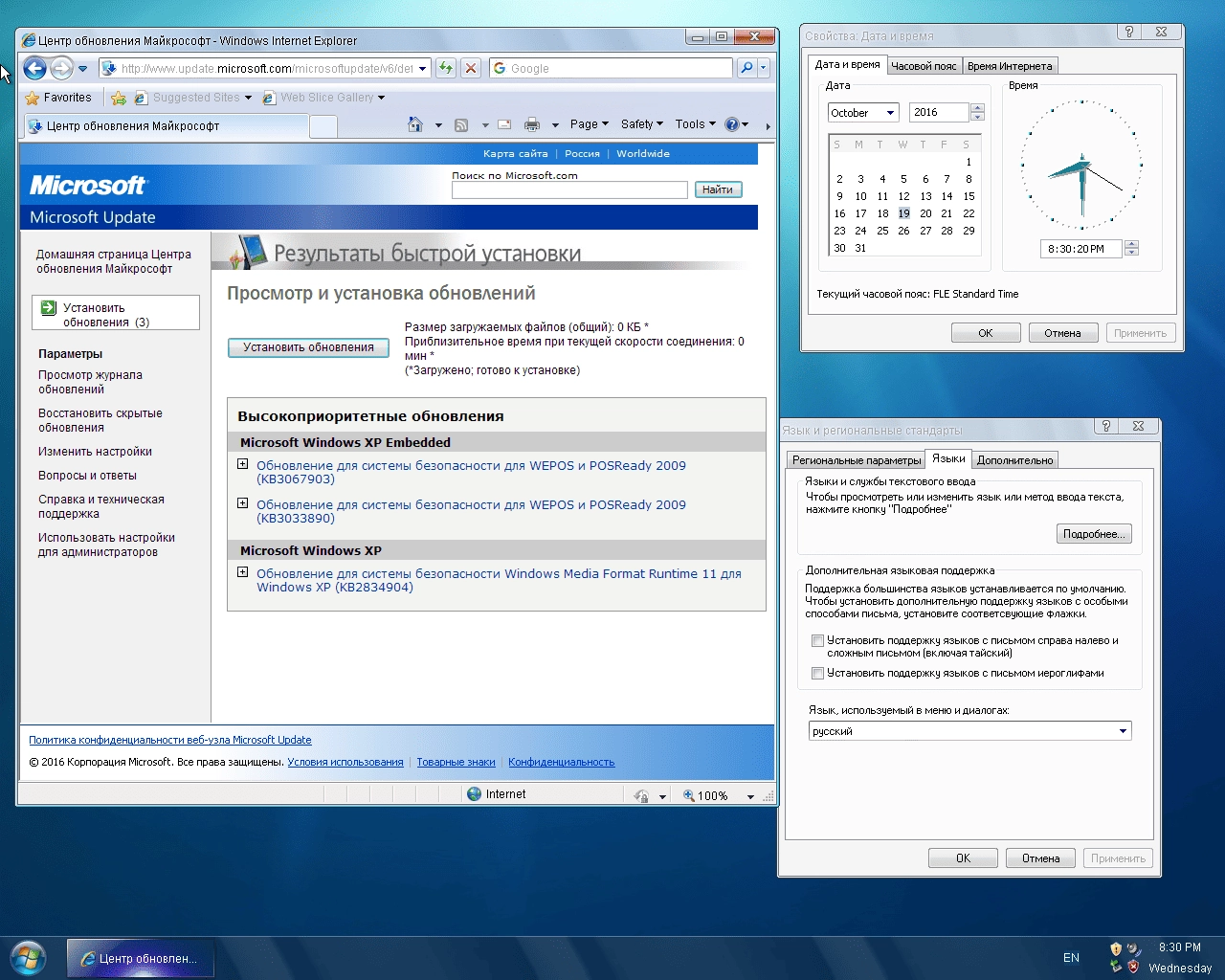This screenshot has height=980, width=1225.
Task: Open the русский interface language dropdown
Action: [1125, 730]
